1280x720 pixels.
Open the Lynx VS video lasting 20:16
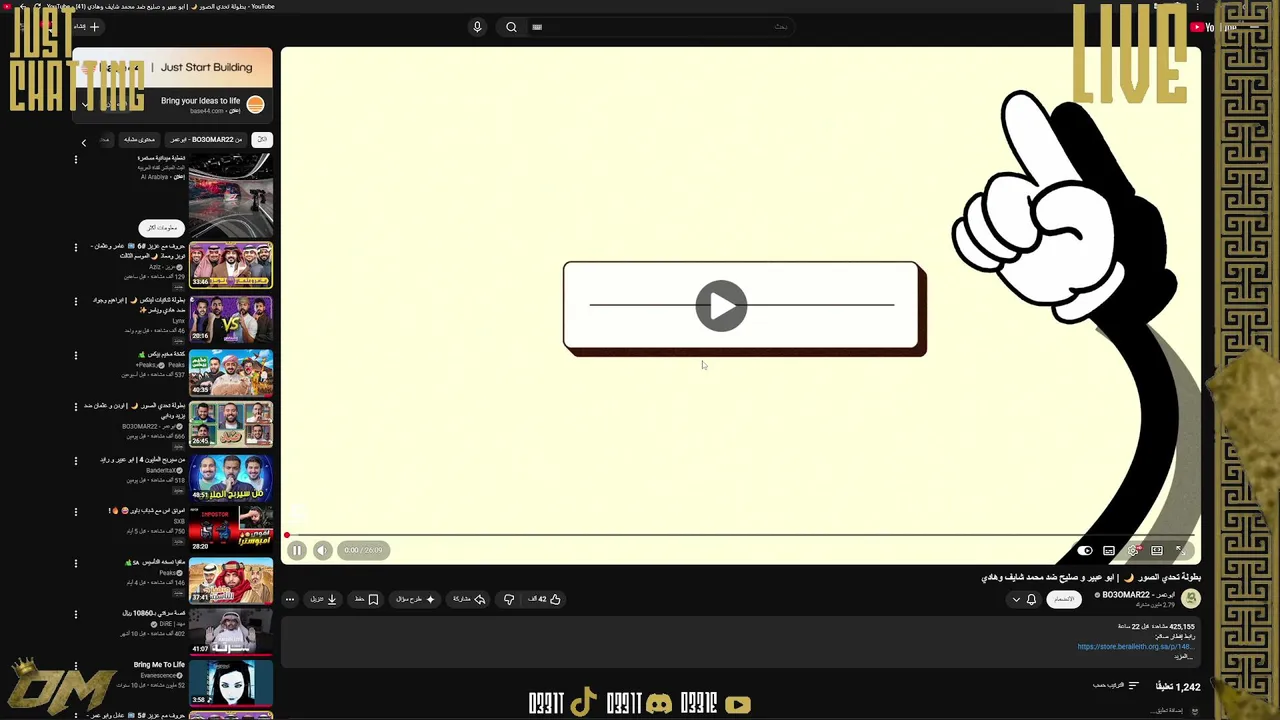coord(231,319)
